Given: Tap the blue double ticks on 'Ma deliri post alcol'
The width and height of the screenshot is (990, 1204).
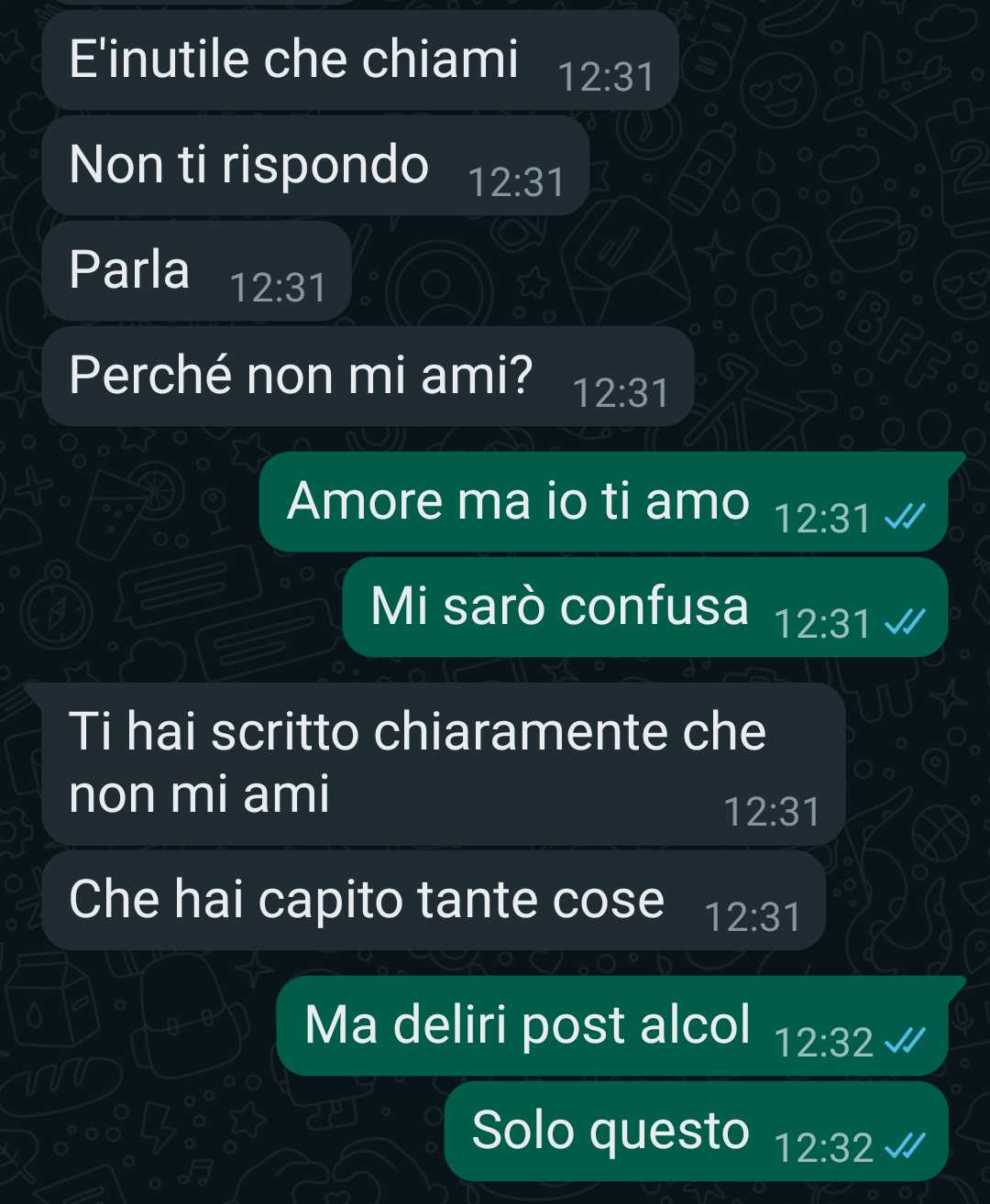Looking at the screenshot, I should pos(905,1041).
